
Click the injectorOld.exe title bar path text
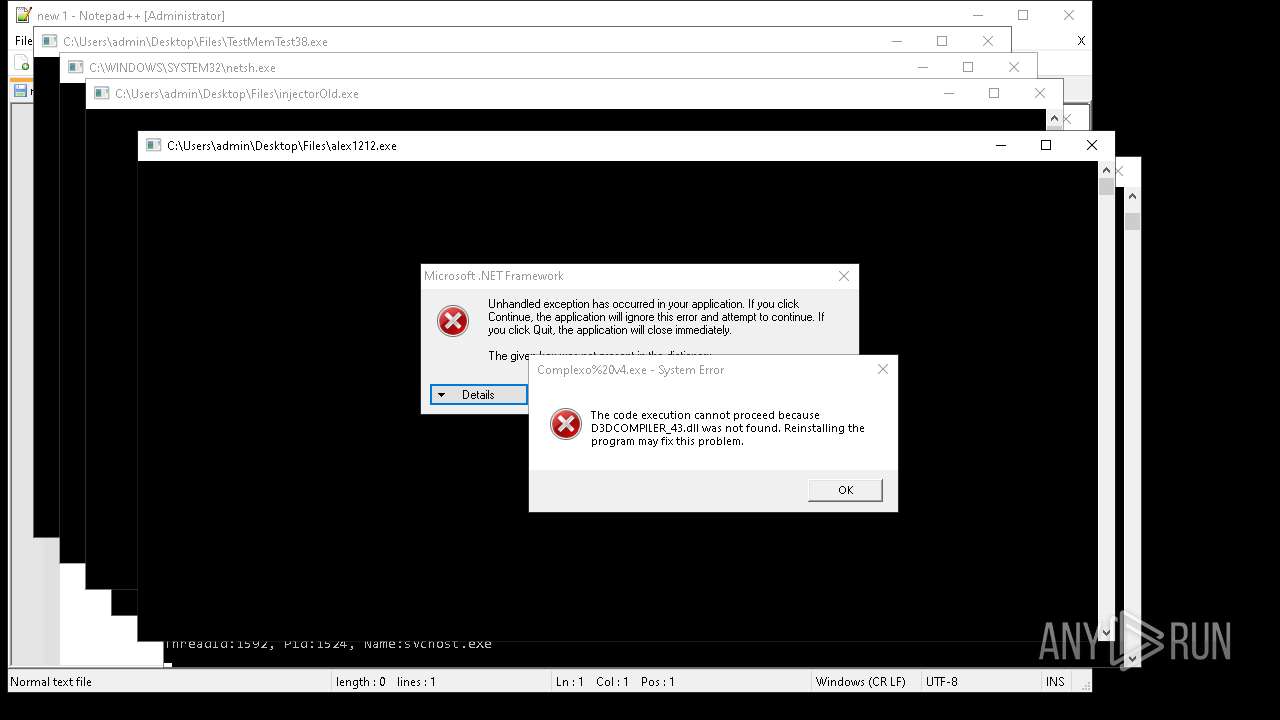coord(237,94)
